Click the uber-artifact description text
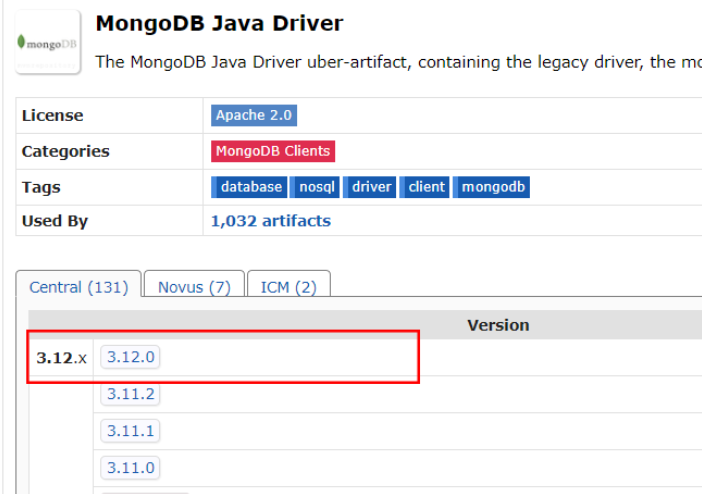The width and height of the screenshot is (702, 494). coord(398,62)
